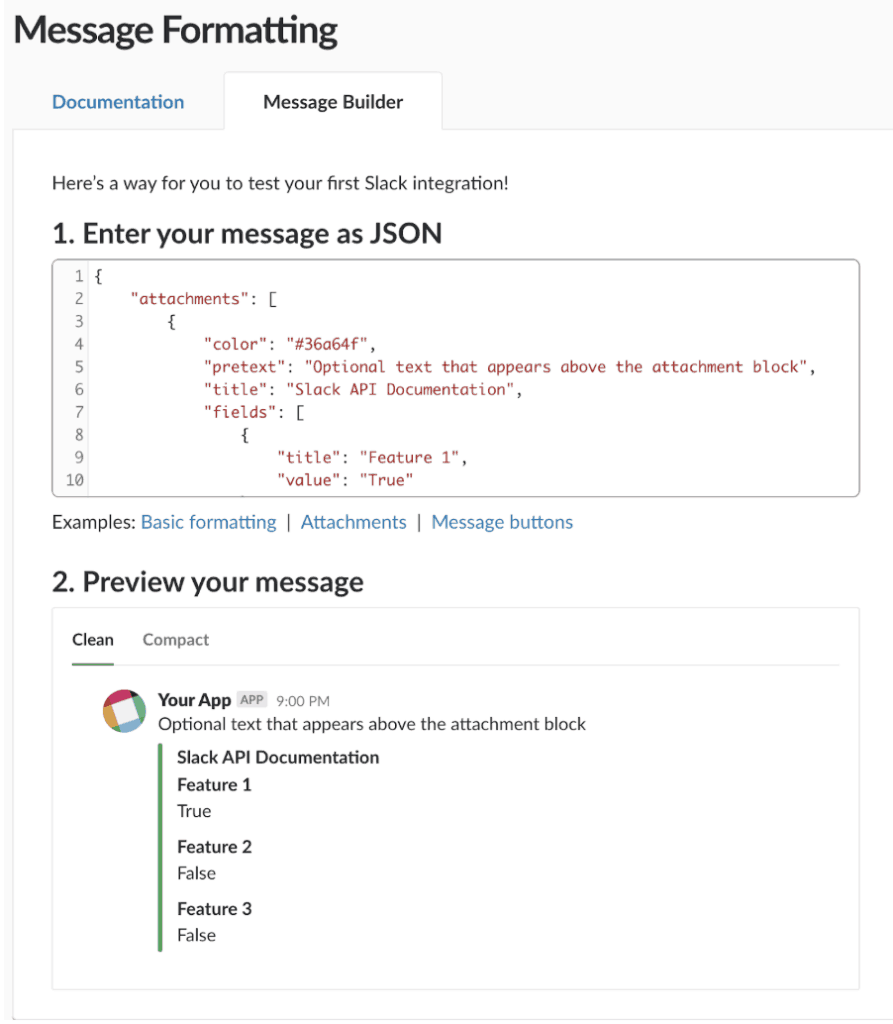Click the Your App avatar icon
893x1024 pixels.
(124, 711)
